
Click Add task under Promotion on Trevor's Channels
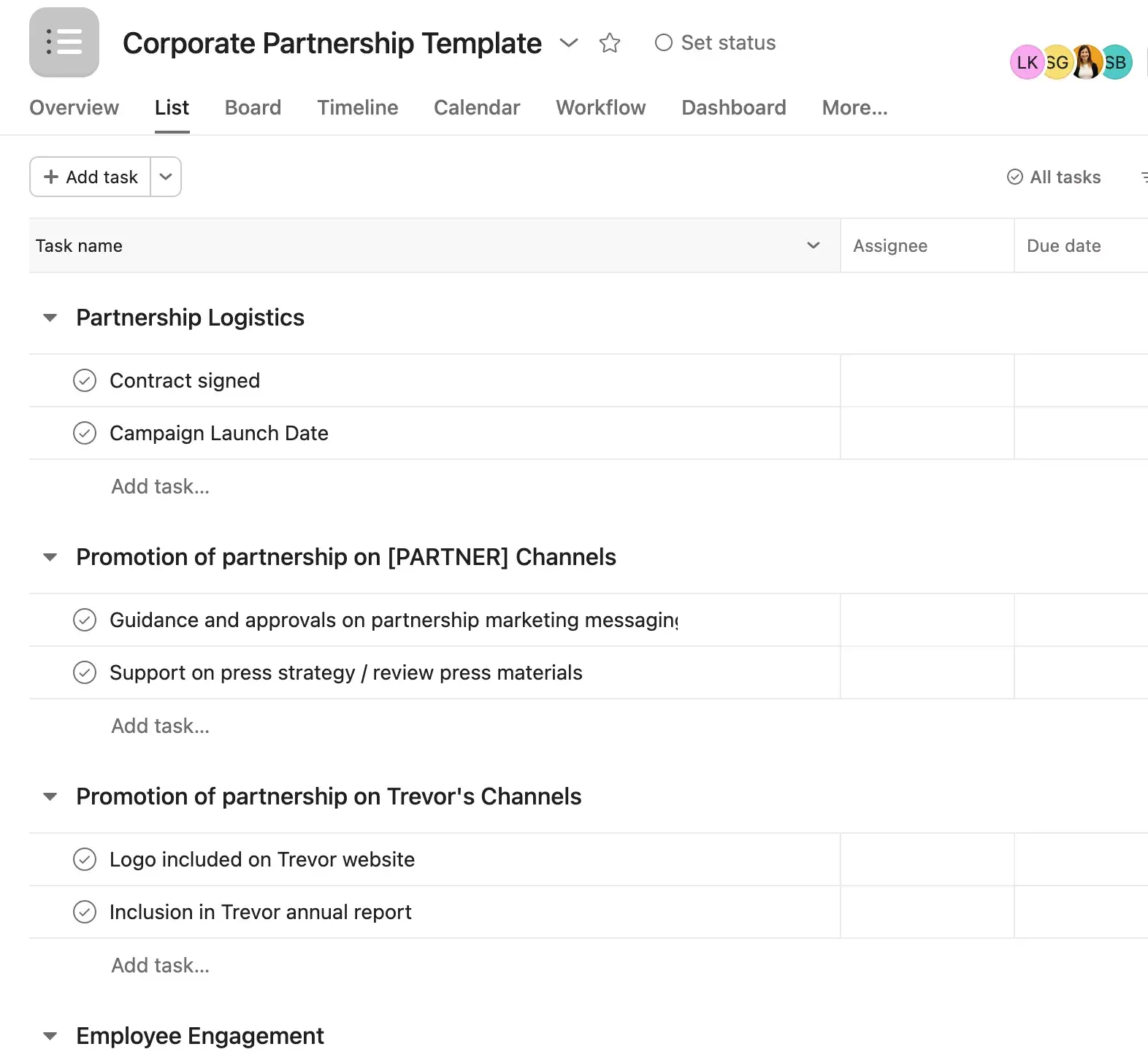click(x=160, y=964)
